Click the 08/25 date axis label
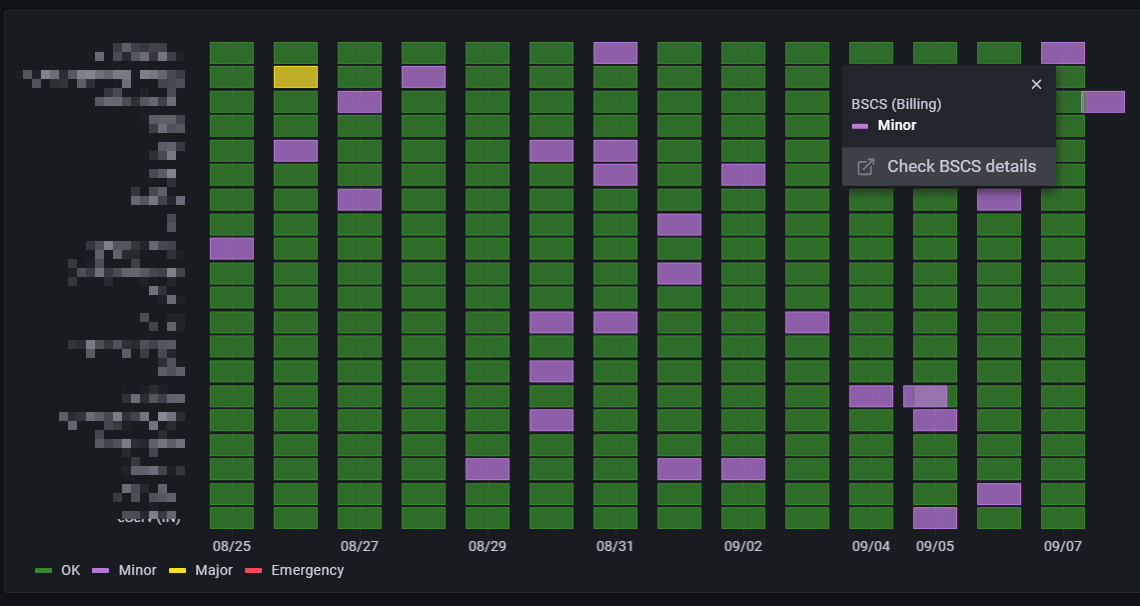1140x606 pixels. pos(233,546)
